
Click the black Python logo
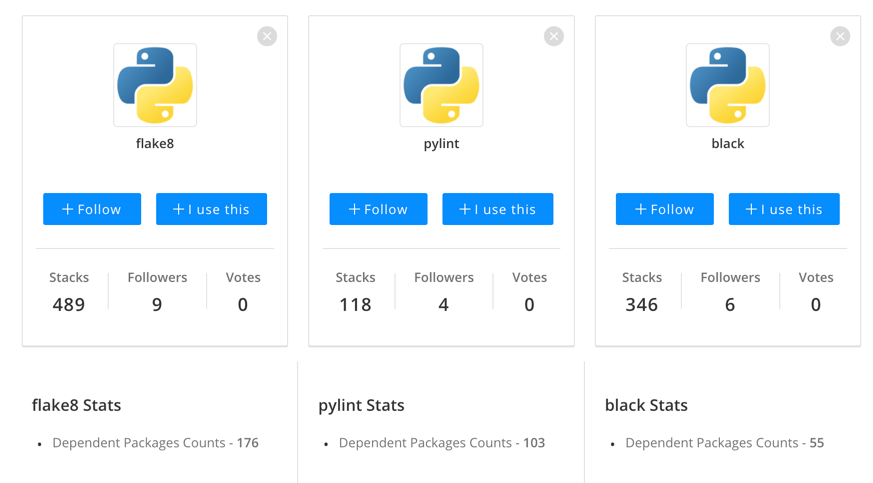coord(728,85)
